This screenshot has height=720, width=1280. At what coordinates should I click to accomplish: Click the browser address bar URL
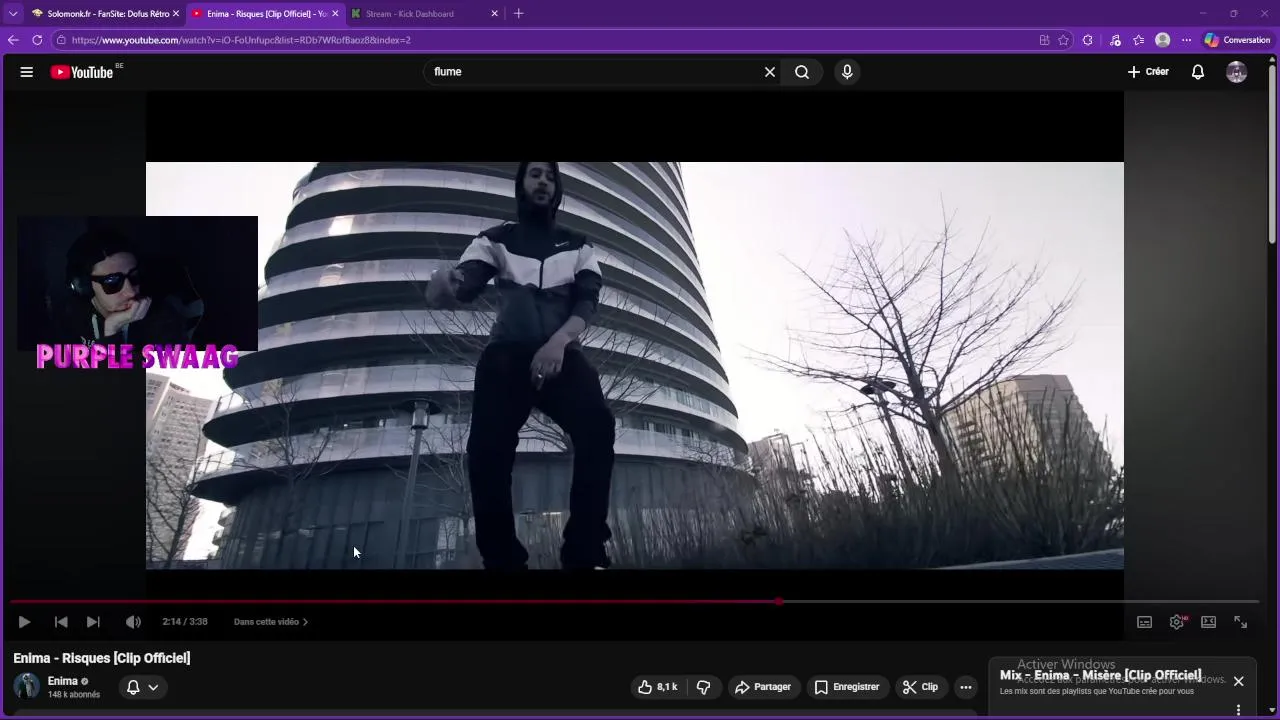240,40
